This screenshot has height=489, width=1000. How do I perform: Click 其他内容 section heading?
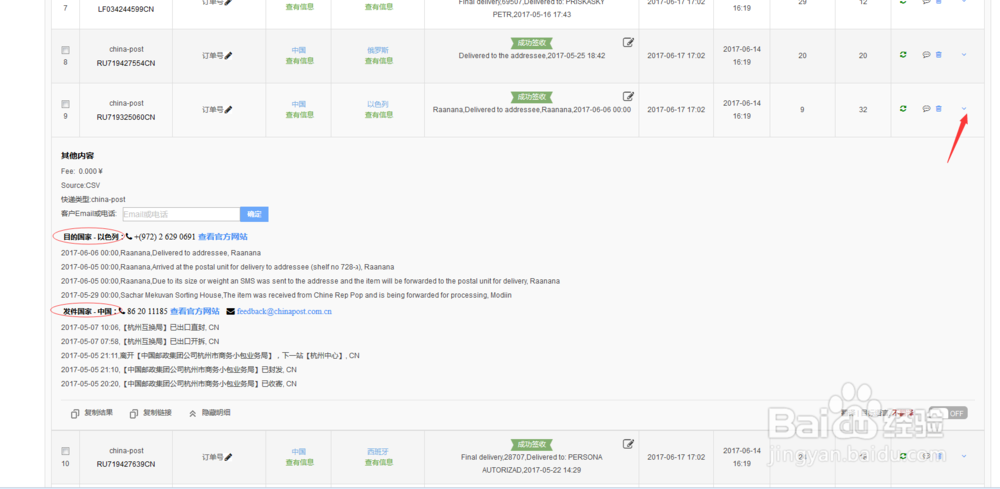78,156
